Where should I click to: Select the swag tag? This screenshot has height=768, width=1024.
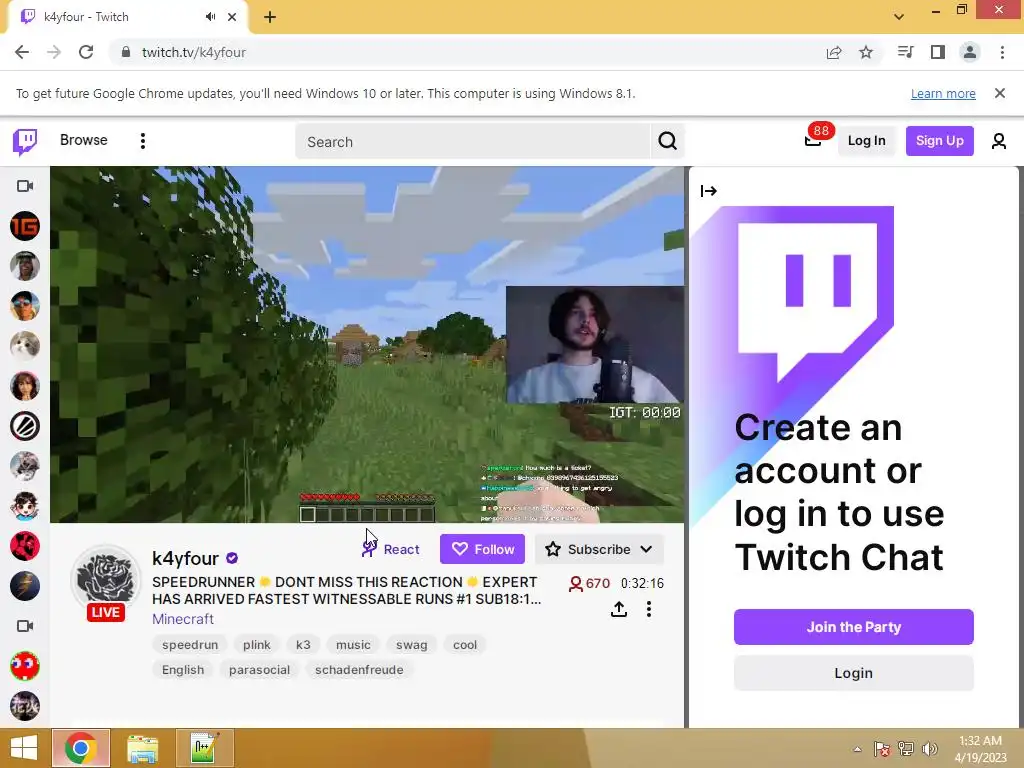click(x=411, y=645)
